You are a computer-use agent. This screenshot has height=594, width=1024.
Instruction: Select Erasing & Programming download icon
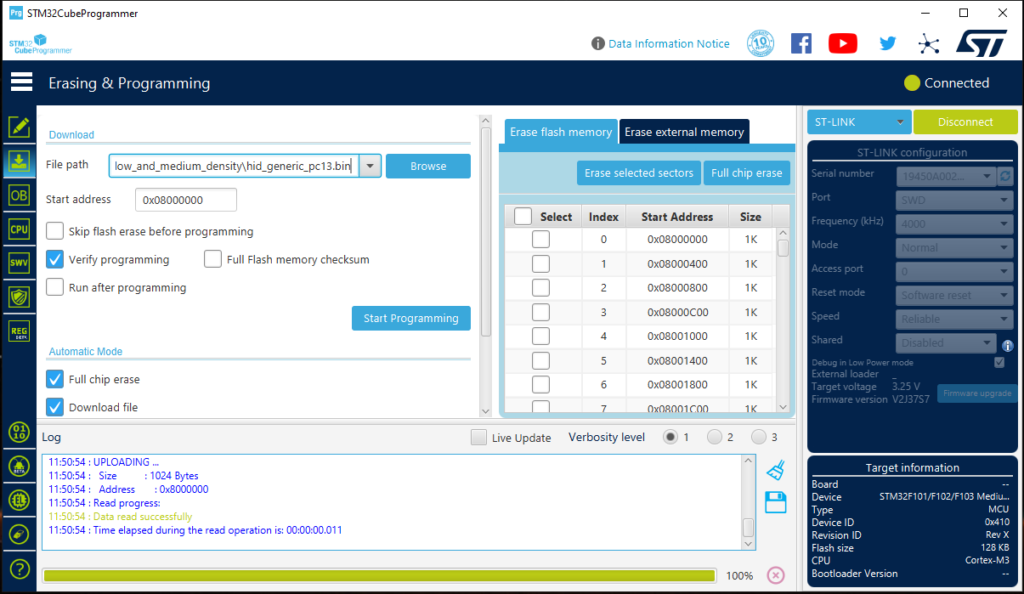click(x=19, y=161)
